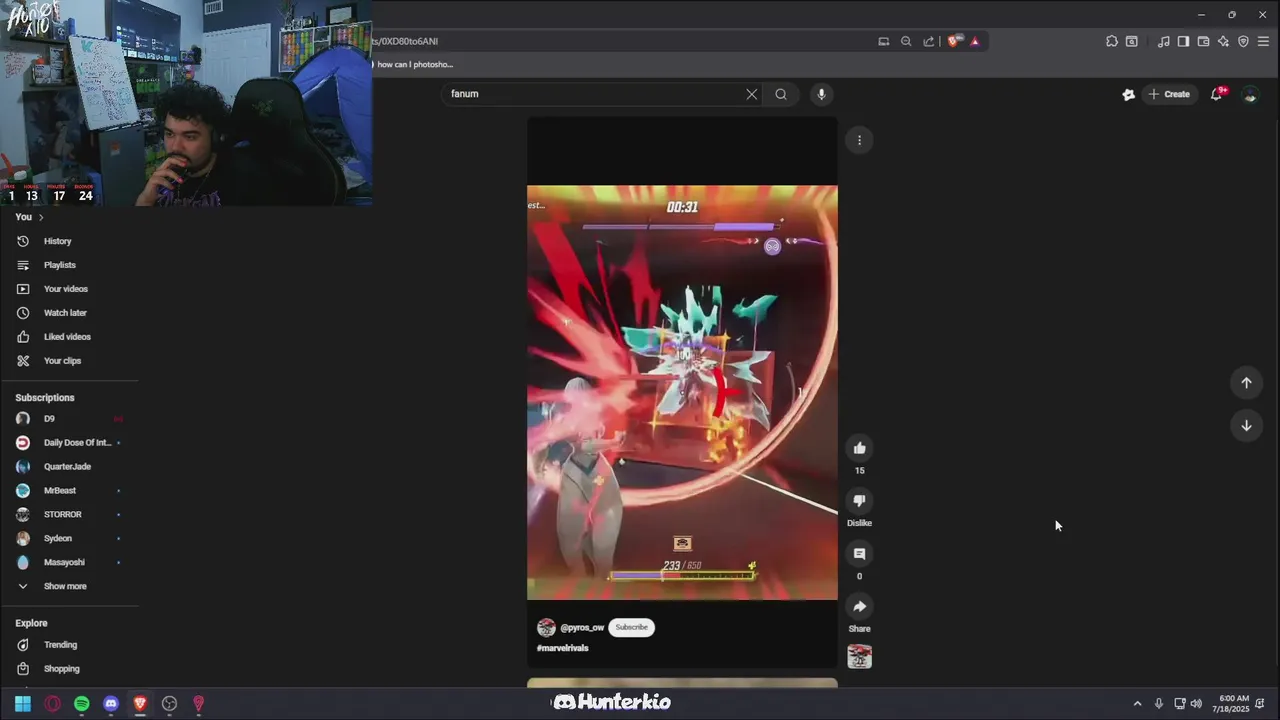Go to the next short
This screenshot has width=1280, height=720.
pyautogui.click(x=1246, y=426)
